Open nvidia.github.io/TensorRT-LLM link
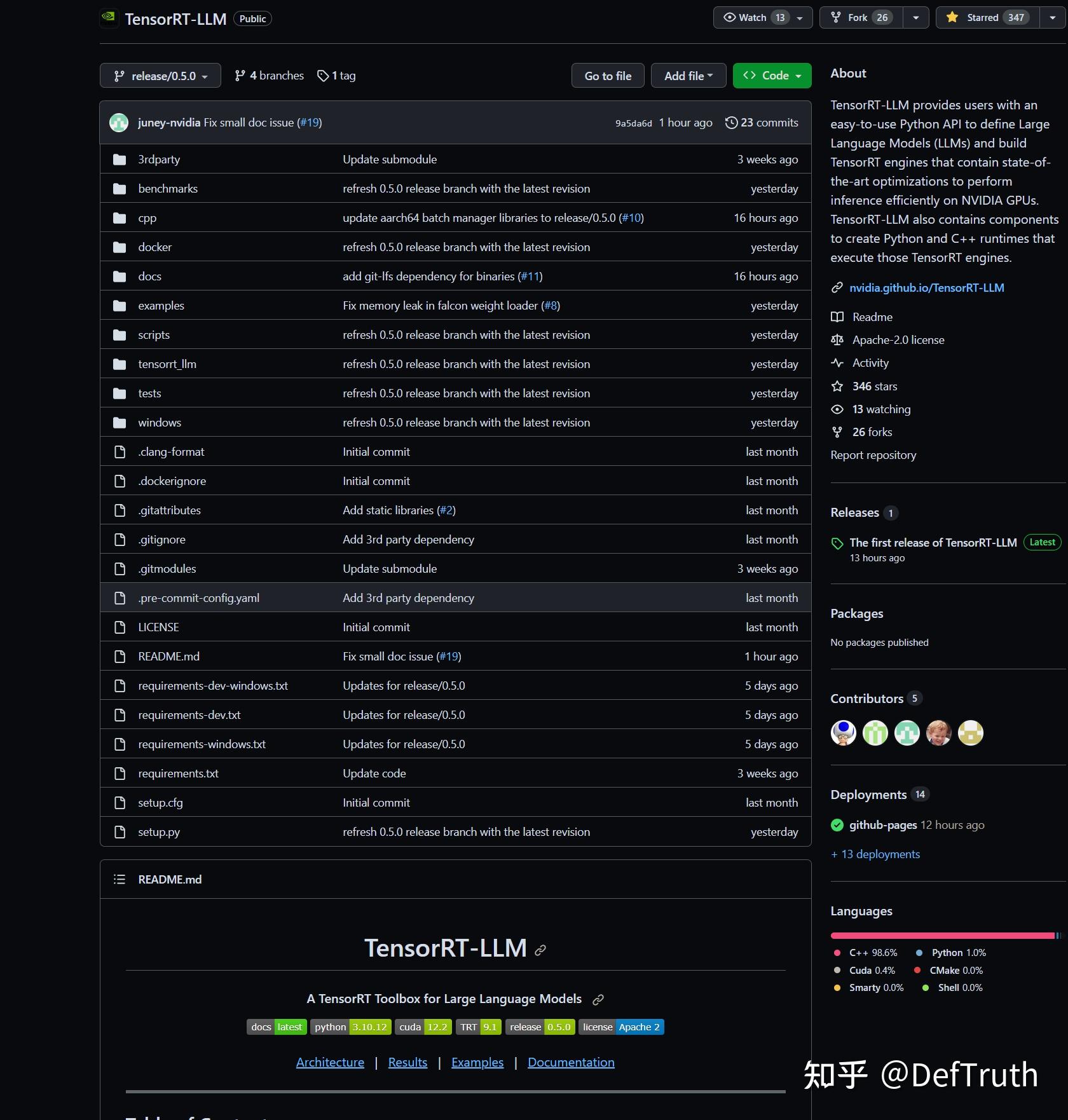Screen dimensions: 1068x1120 [x=926, y=288]
